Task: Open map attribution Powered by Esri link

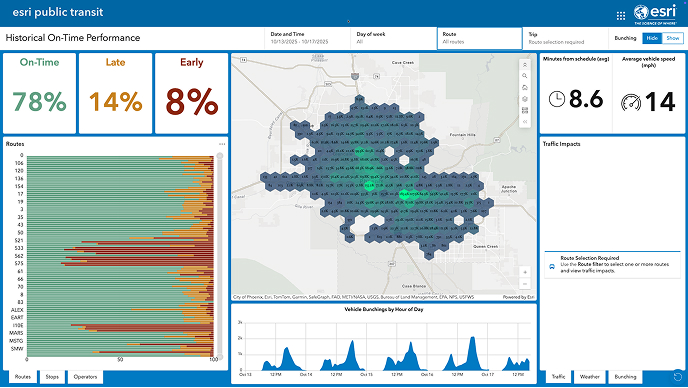Action: click(518, 297)
